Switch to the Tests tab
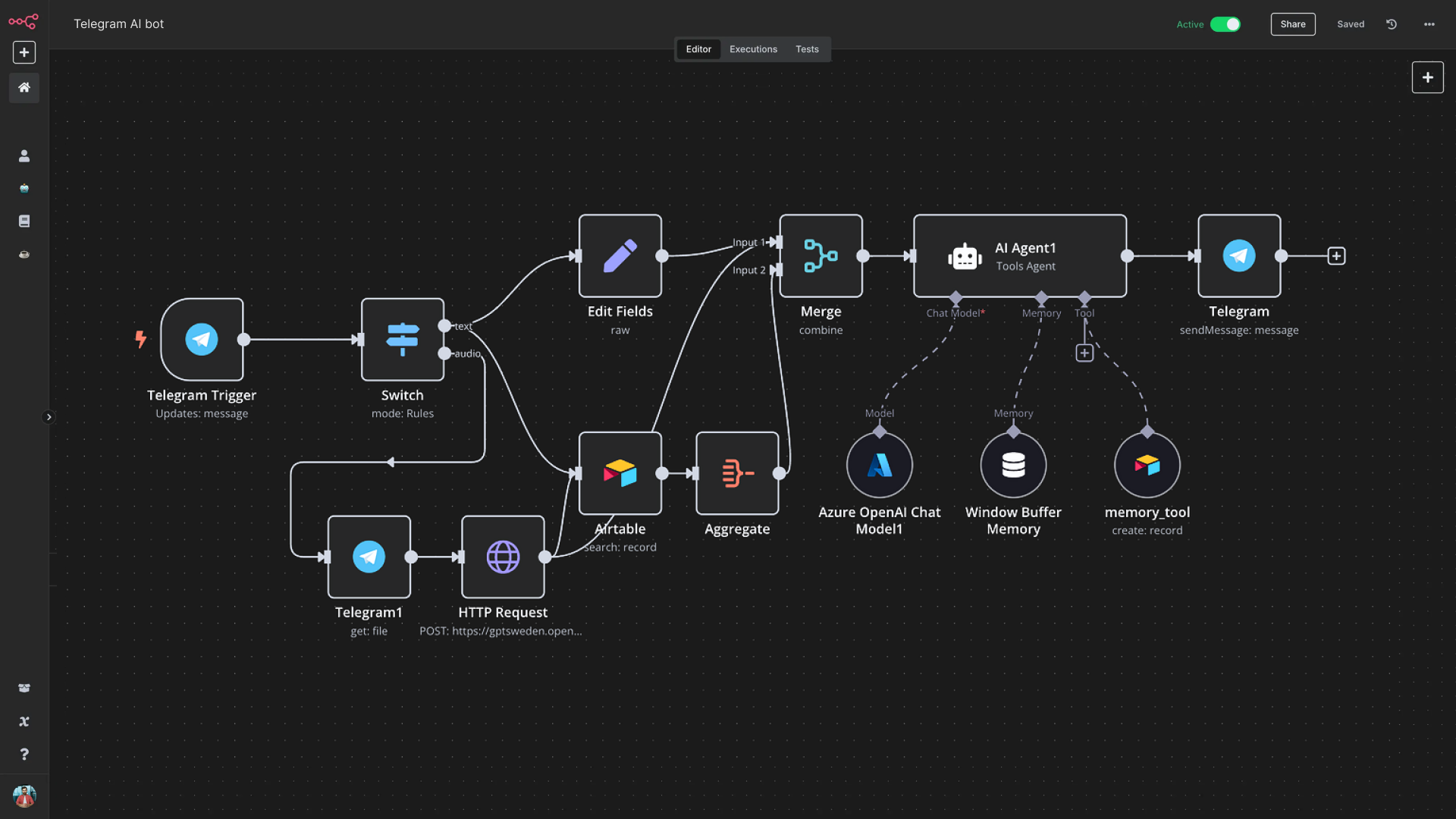 tap(807, 49)
